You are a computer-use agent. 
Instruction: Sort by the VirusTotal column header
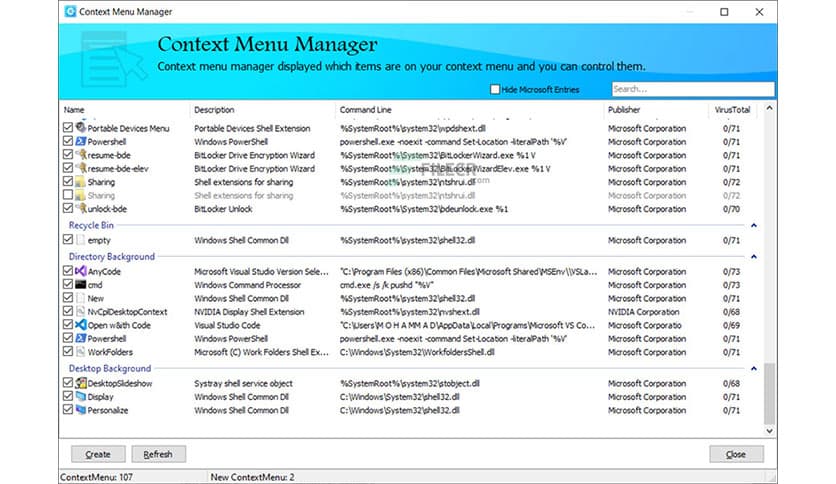pyautogui.click(x=732, y=110)
